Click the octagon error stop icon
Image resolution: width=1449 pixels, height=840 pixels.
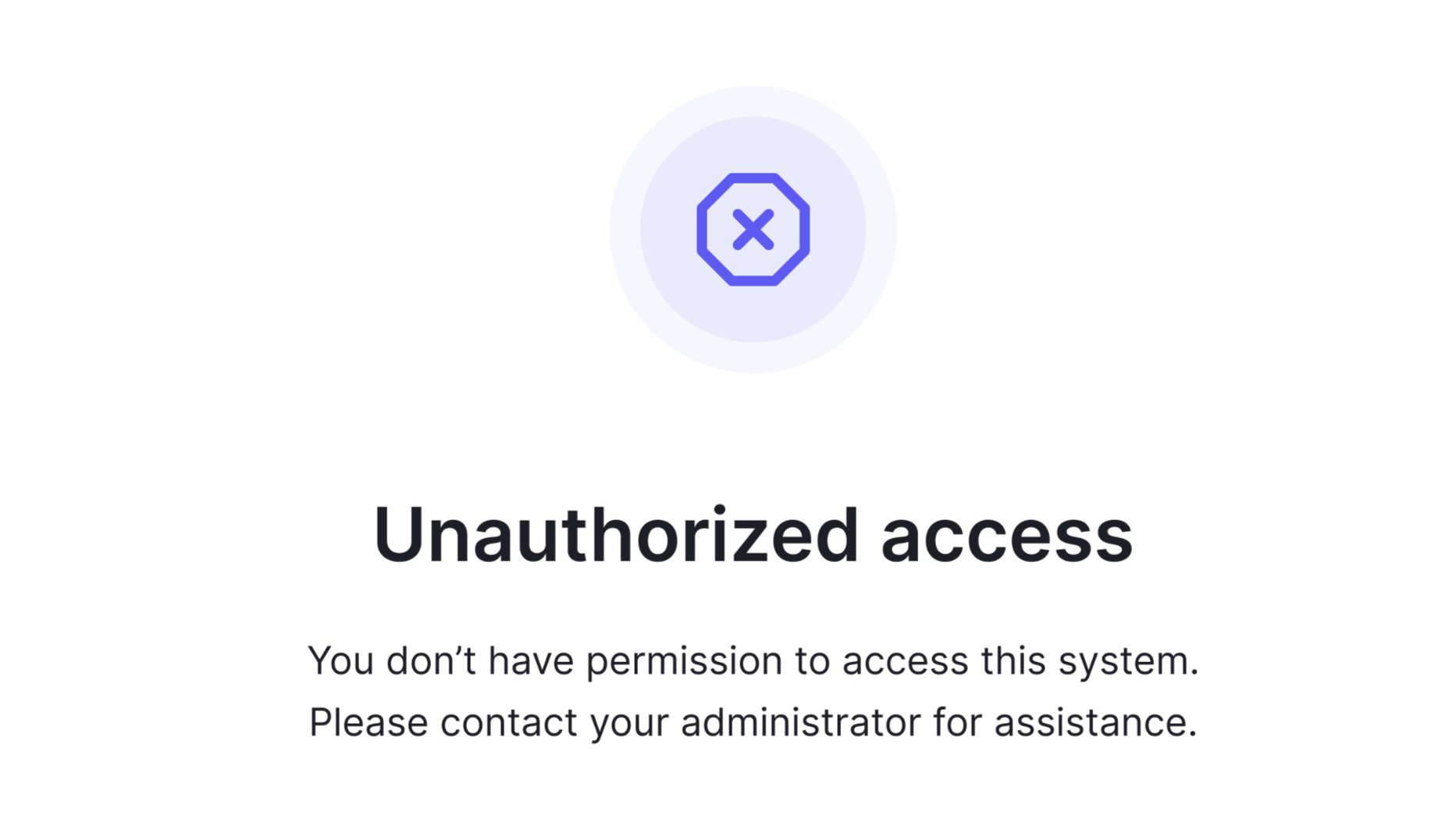(753, 230)
